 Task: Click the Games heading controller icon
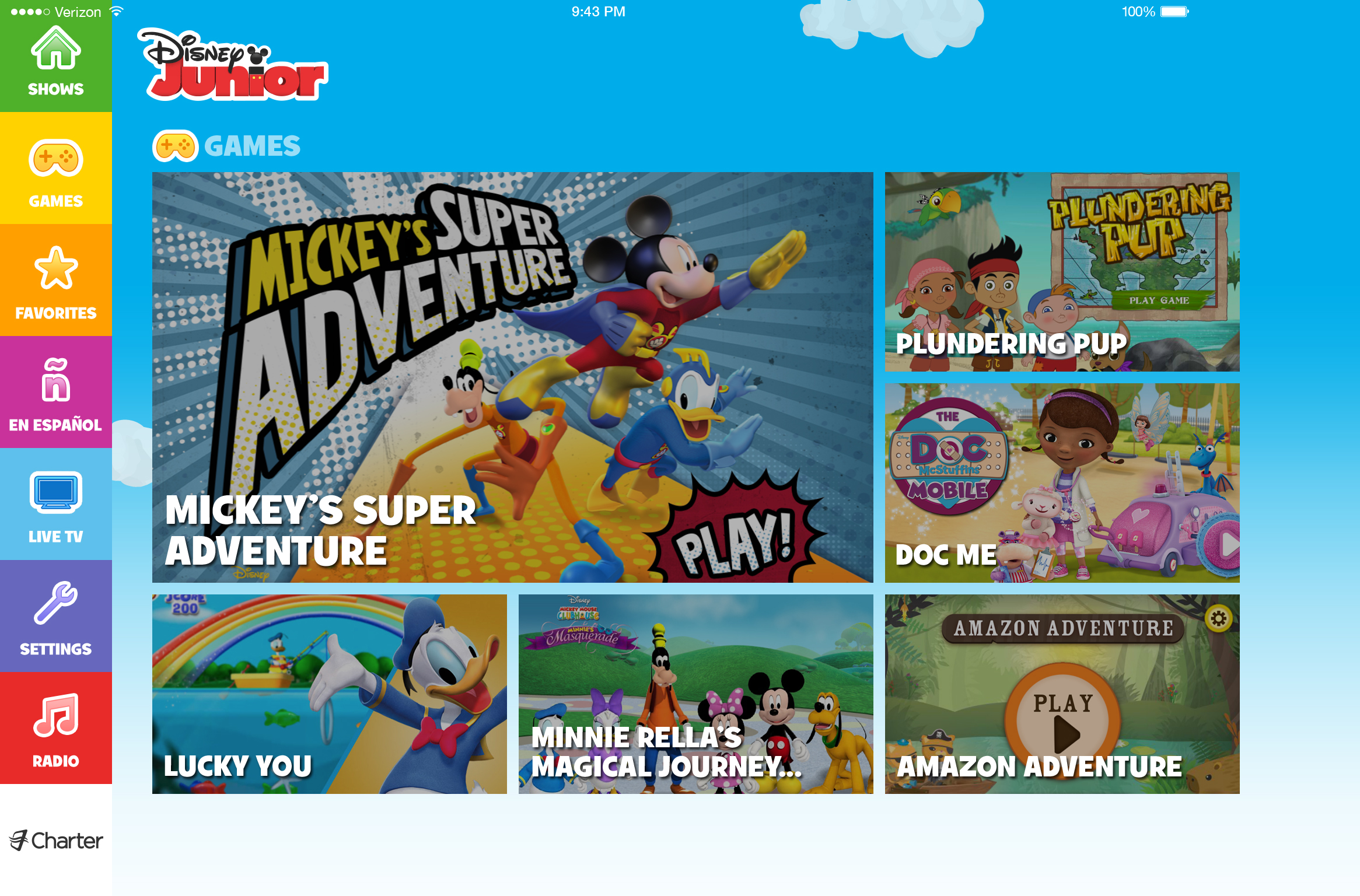pos(175,146)
